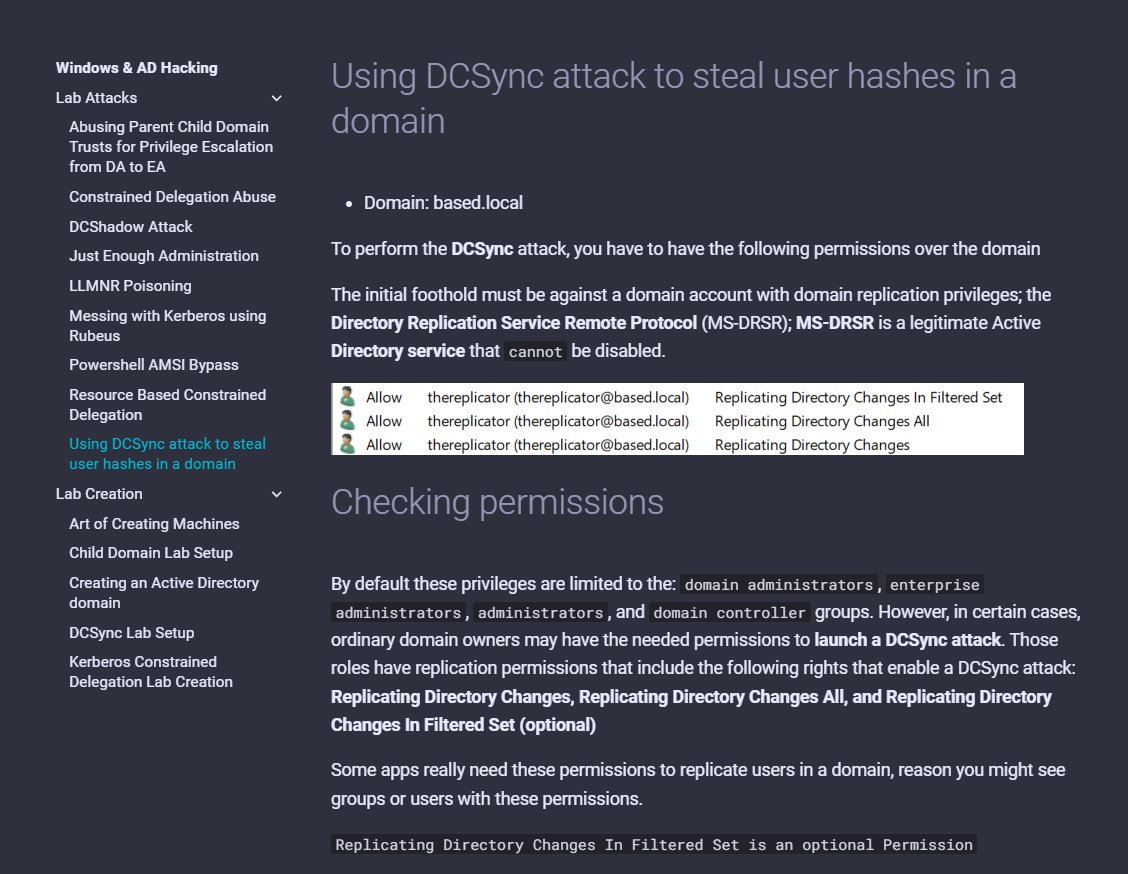Open Resource Based Constrained Delegation page
The image size is (1128, 874).
pyautogui.click(x=168, y=405)
